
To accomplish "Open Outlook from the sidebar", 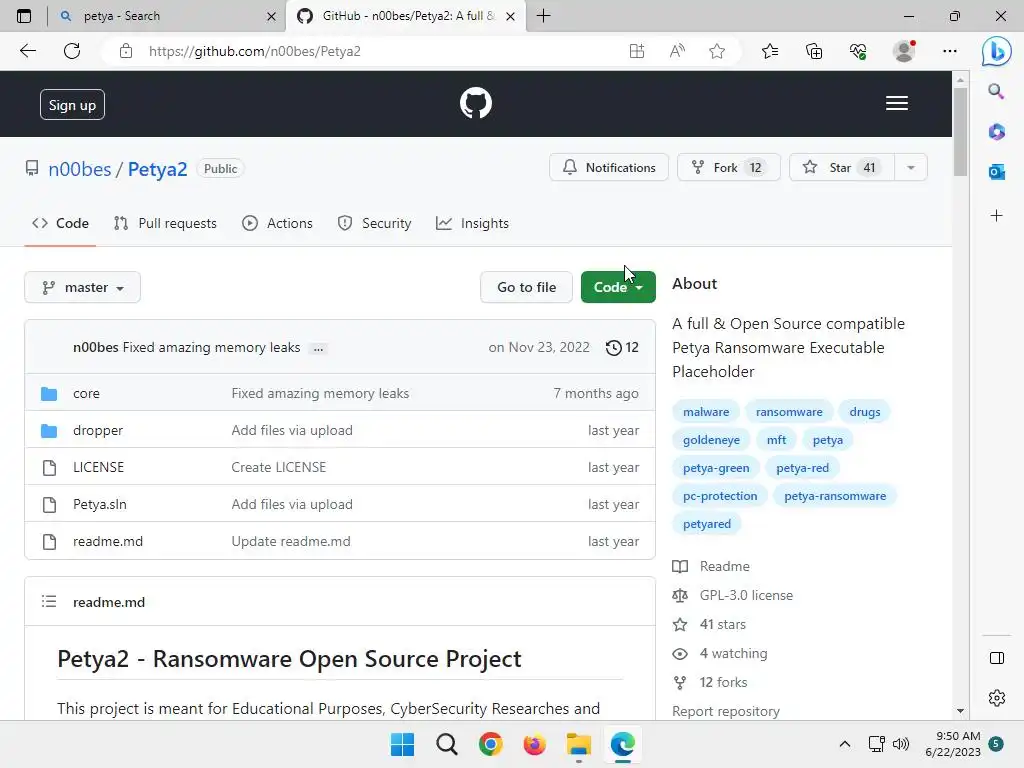I will coord(996,172).
